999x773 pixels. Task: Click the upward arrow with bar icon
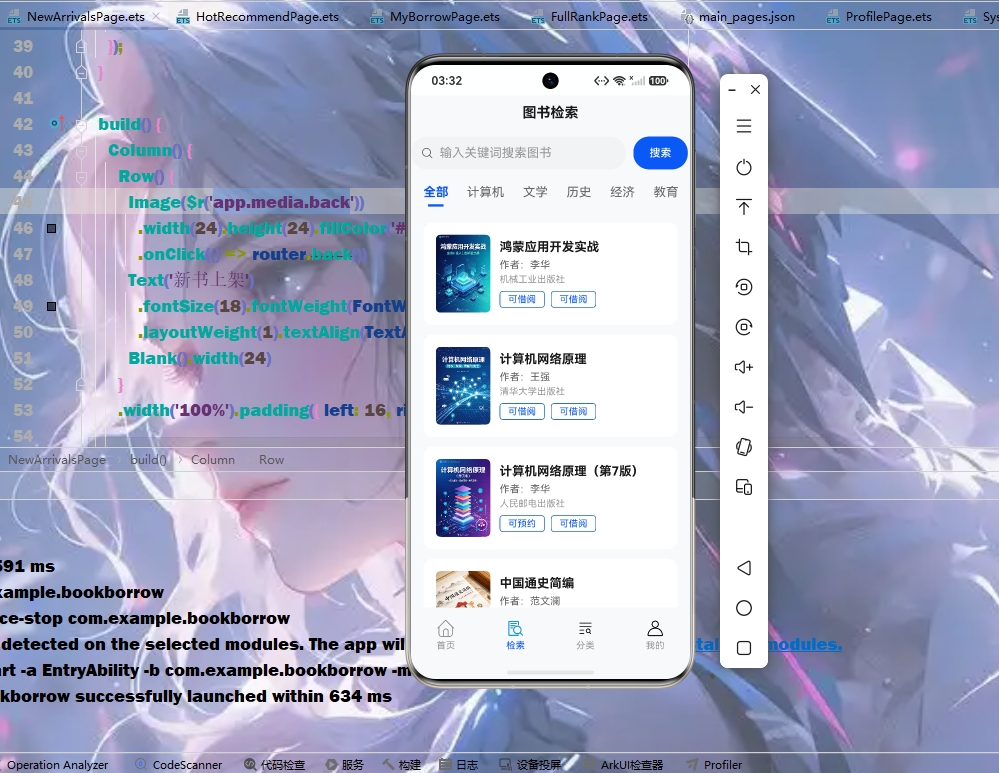tap(744, 206)
